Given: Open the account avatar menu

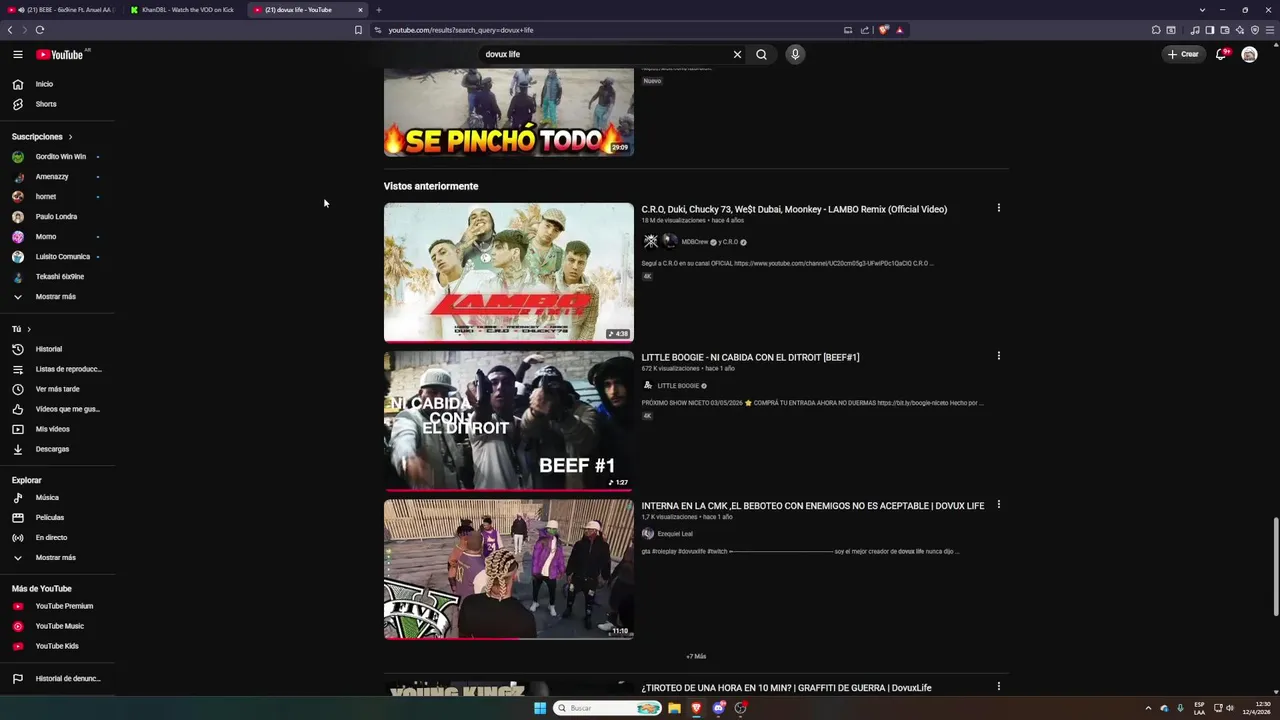Looking at the screenshot, I should pos(1249,54).
